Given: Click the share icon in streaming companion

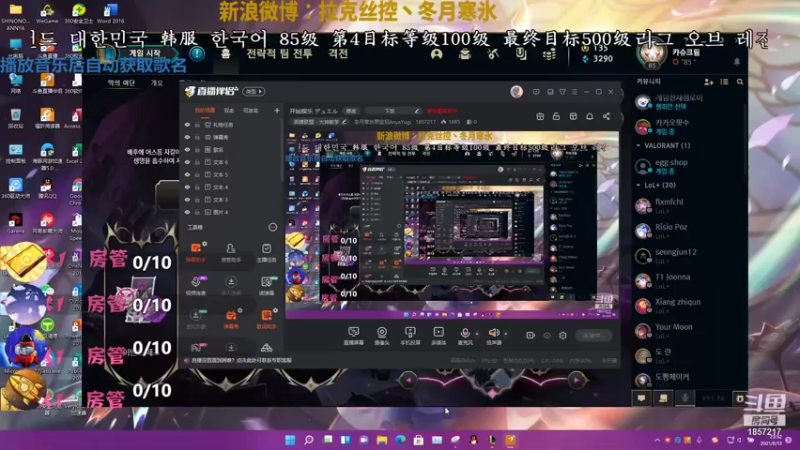Looking at the screenshot, I should (606, 116).
